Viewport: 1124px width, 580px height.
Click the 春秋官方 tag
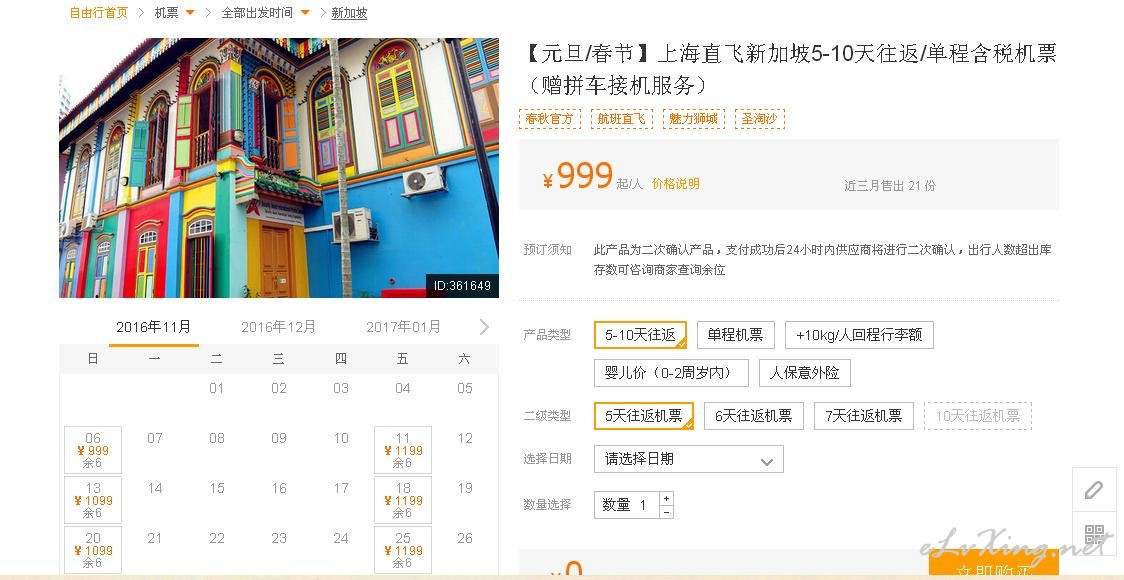[550, 119]
